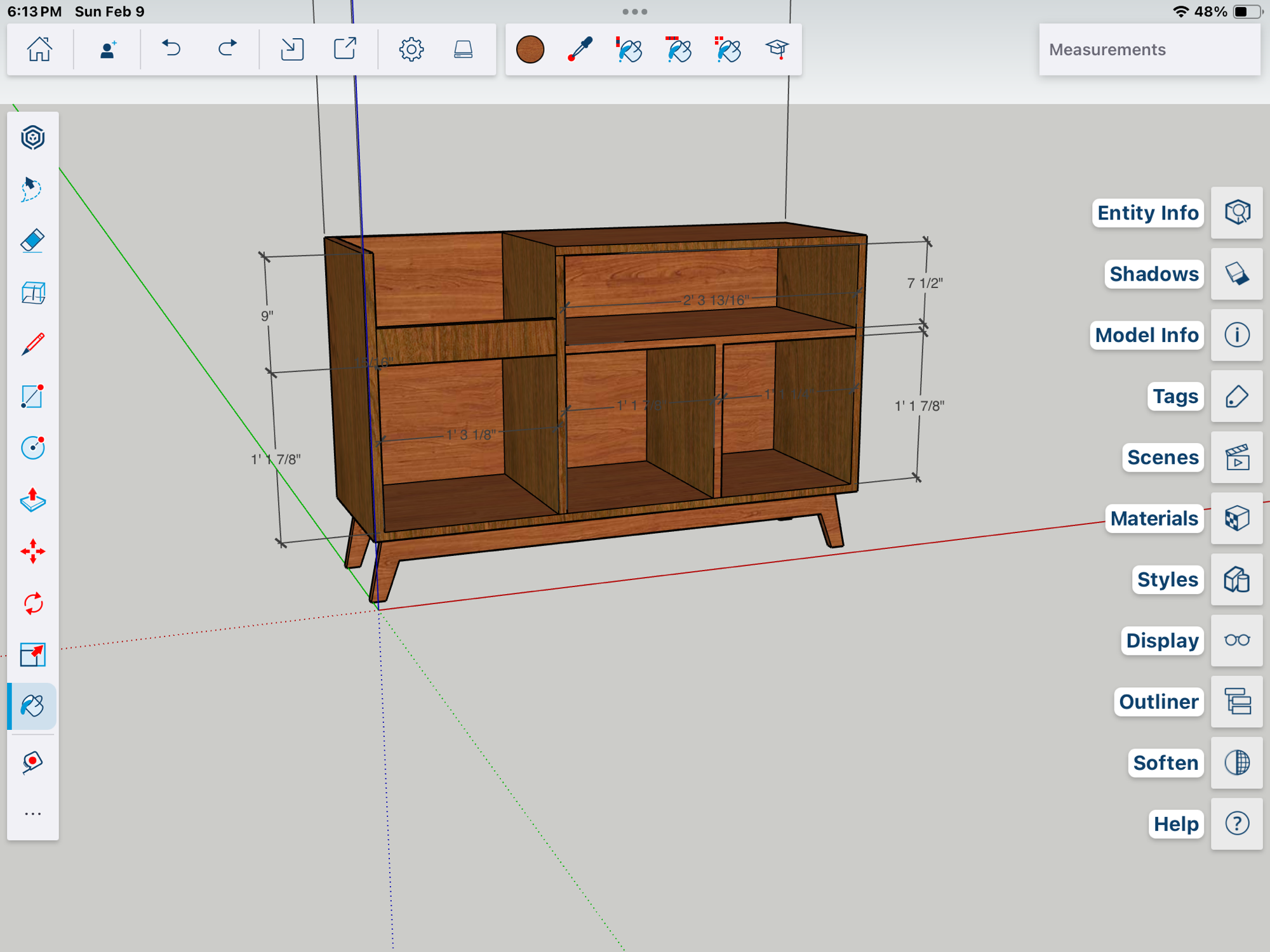Click the Measurements input box
The image size is (1270, 952).
1149,50
